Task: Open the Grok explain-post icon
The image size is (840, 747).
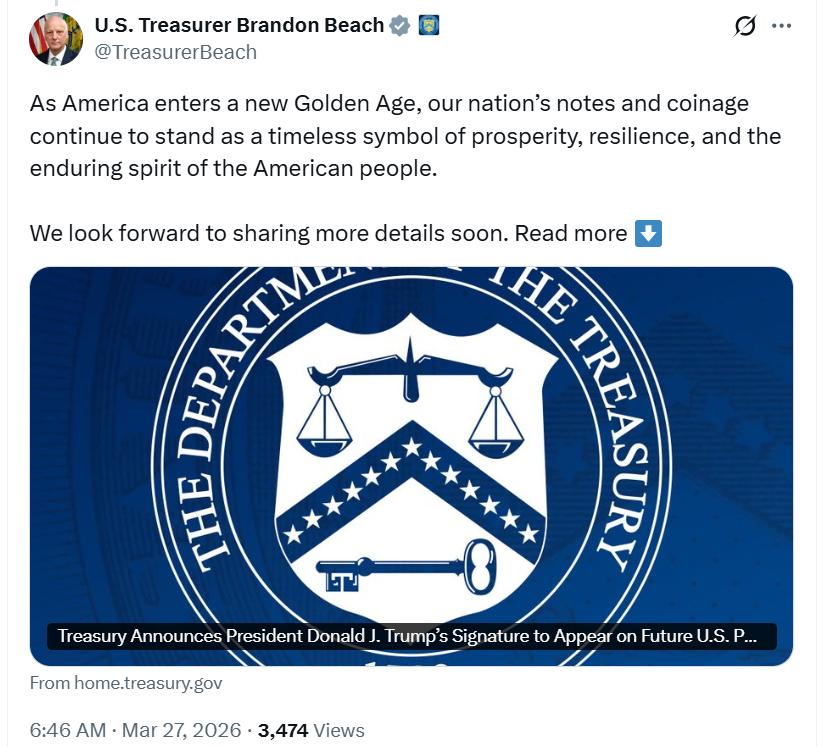Action: coord(745,27)
